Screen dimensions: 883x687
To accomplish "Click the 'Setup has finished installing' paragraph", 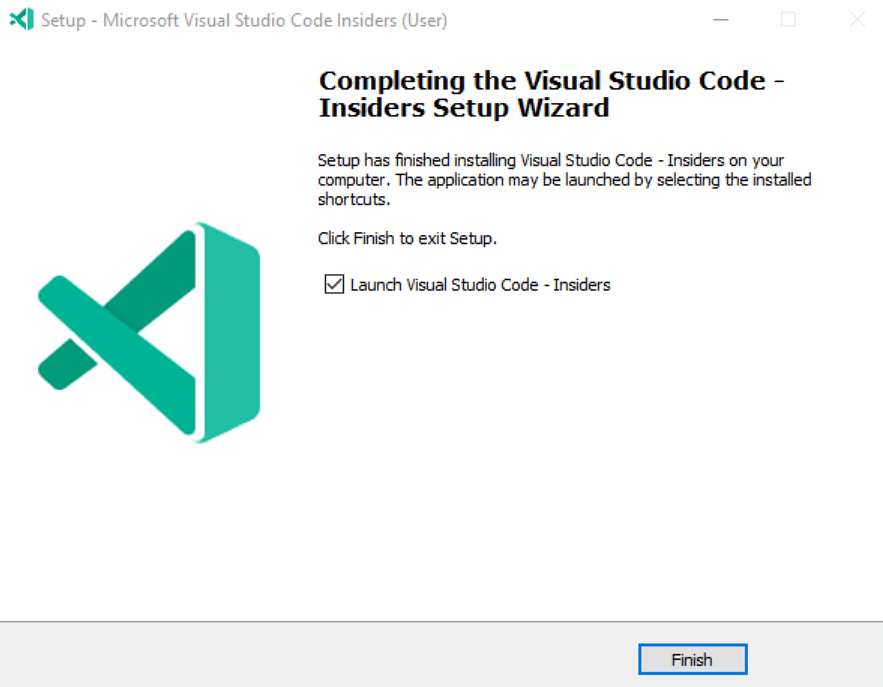I will click(x=565, y=180).
